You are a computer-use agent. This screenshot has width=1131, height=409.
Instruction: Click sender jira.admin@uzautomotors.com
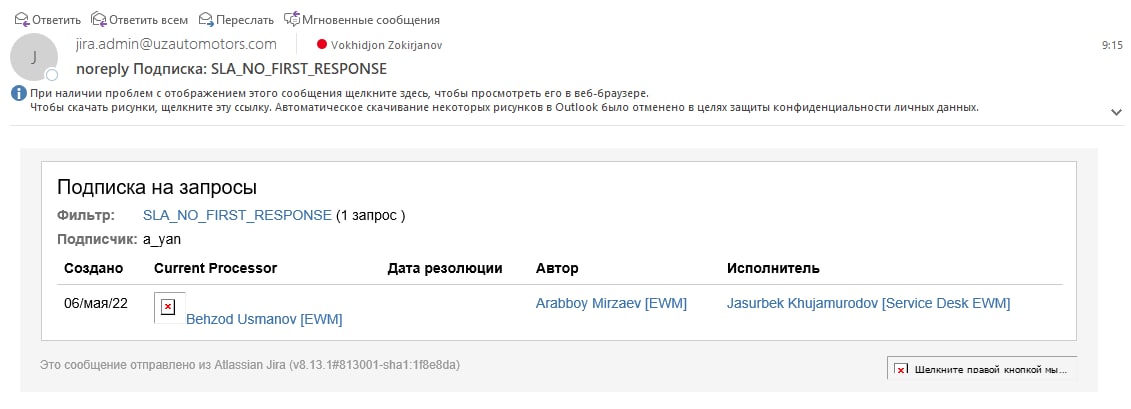pyautogui.click(x=176, y=44)
